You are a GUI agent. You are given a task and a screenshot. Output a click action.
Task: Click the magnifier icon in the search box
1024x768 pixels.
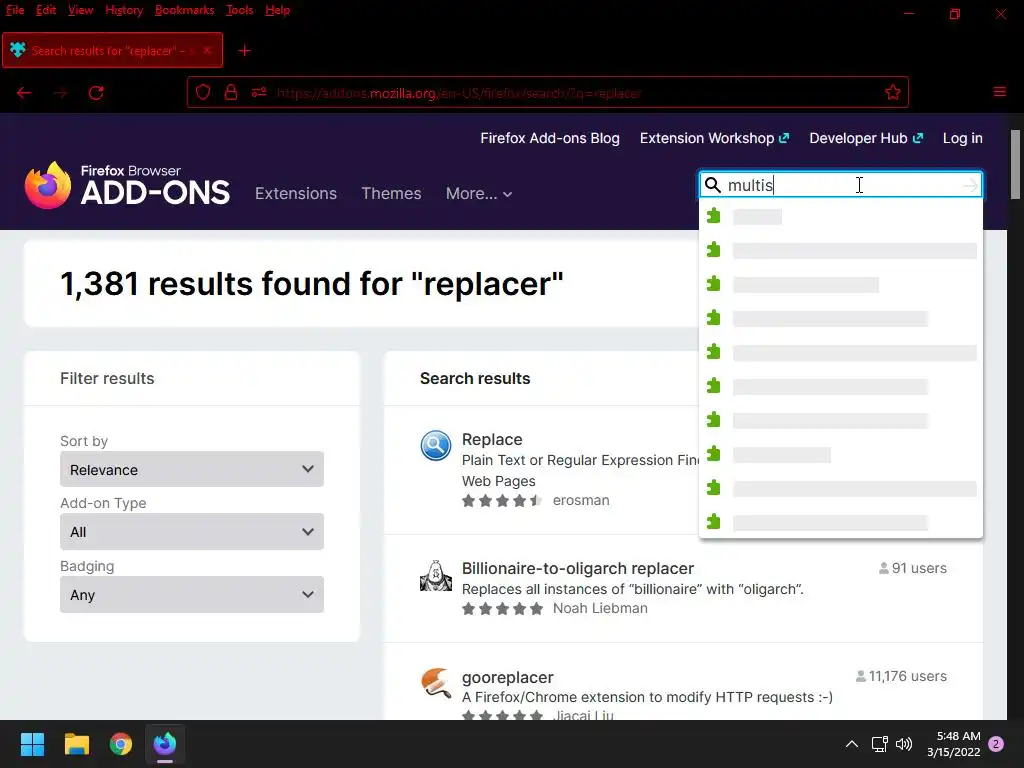coord(713,185)
